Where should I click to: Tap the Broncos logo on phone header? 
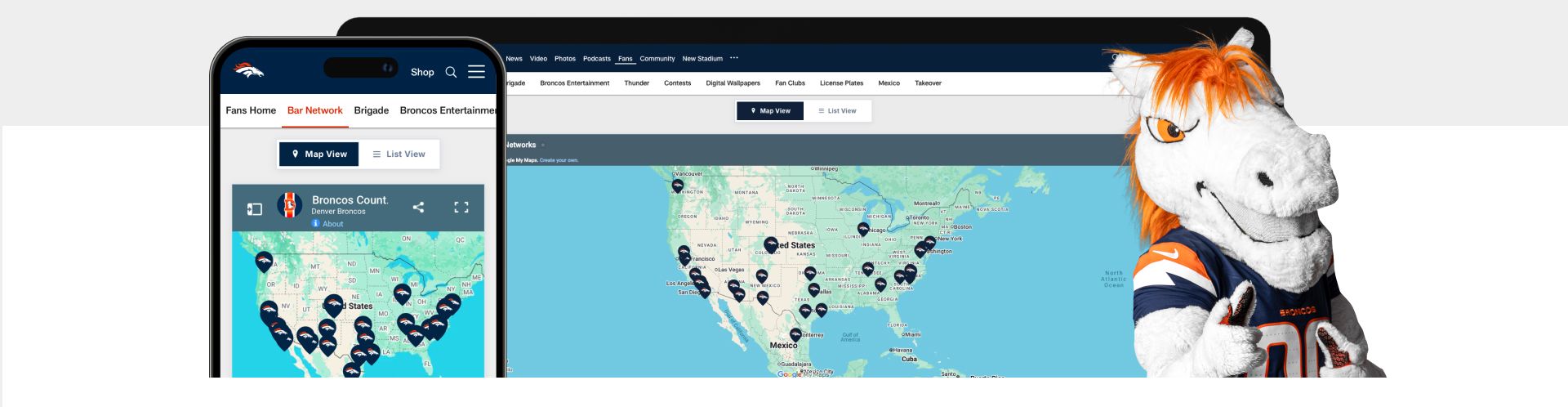[x=249, y=70]
